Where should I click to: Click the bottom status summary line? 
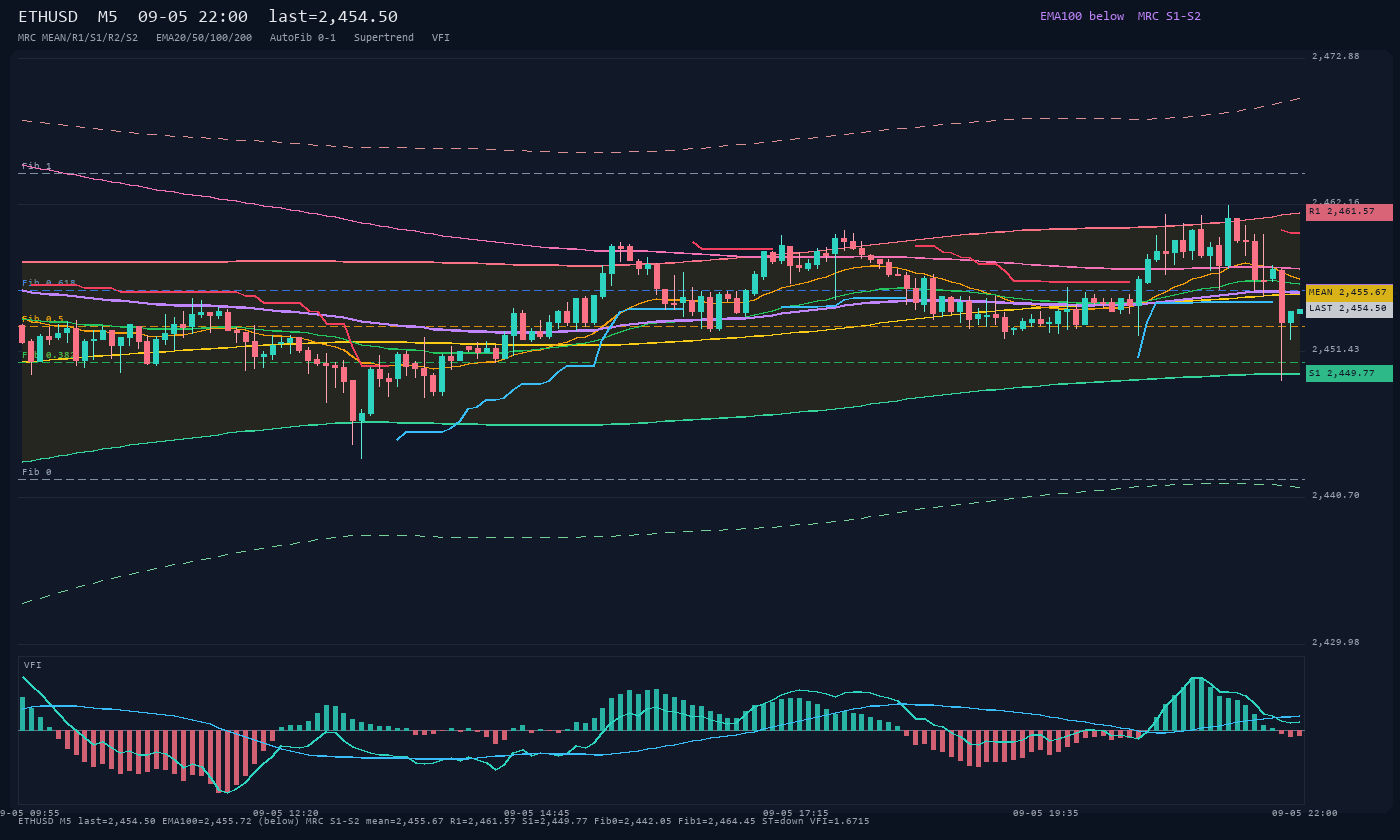tap(444, 821)
